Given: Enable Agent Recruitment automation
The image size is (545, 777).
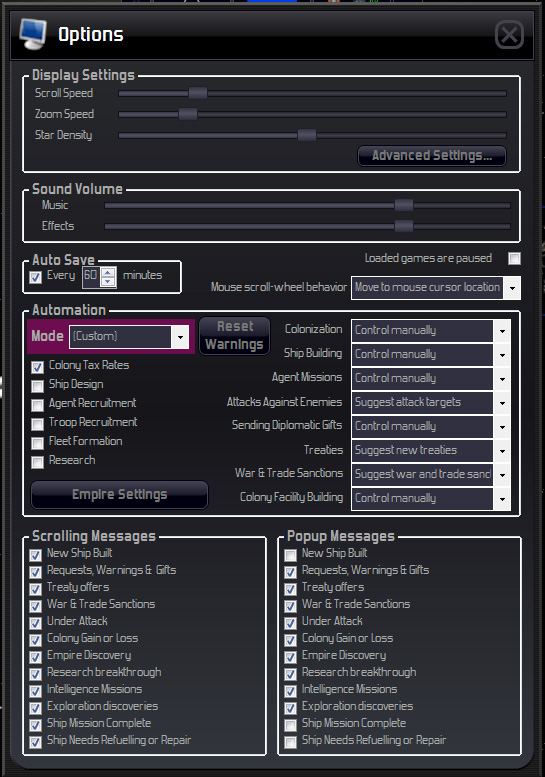Looking at the screenshot, I should (x=37, y=405).
